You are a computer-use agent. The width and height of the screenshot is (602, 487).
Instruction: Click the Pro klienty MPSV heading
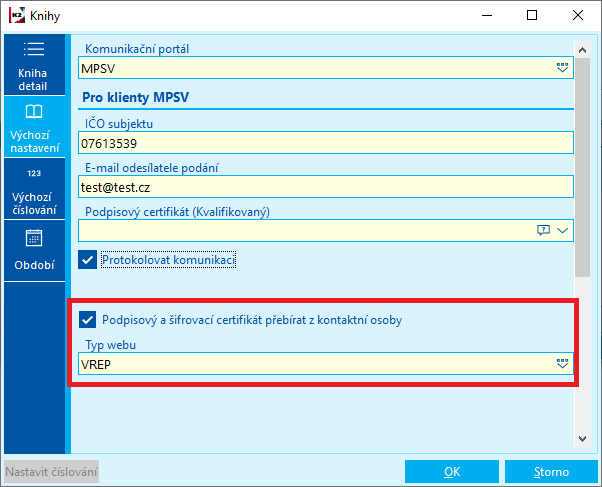click(136, 97)
